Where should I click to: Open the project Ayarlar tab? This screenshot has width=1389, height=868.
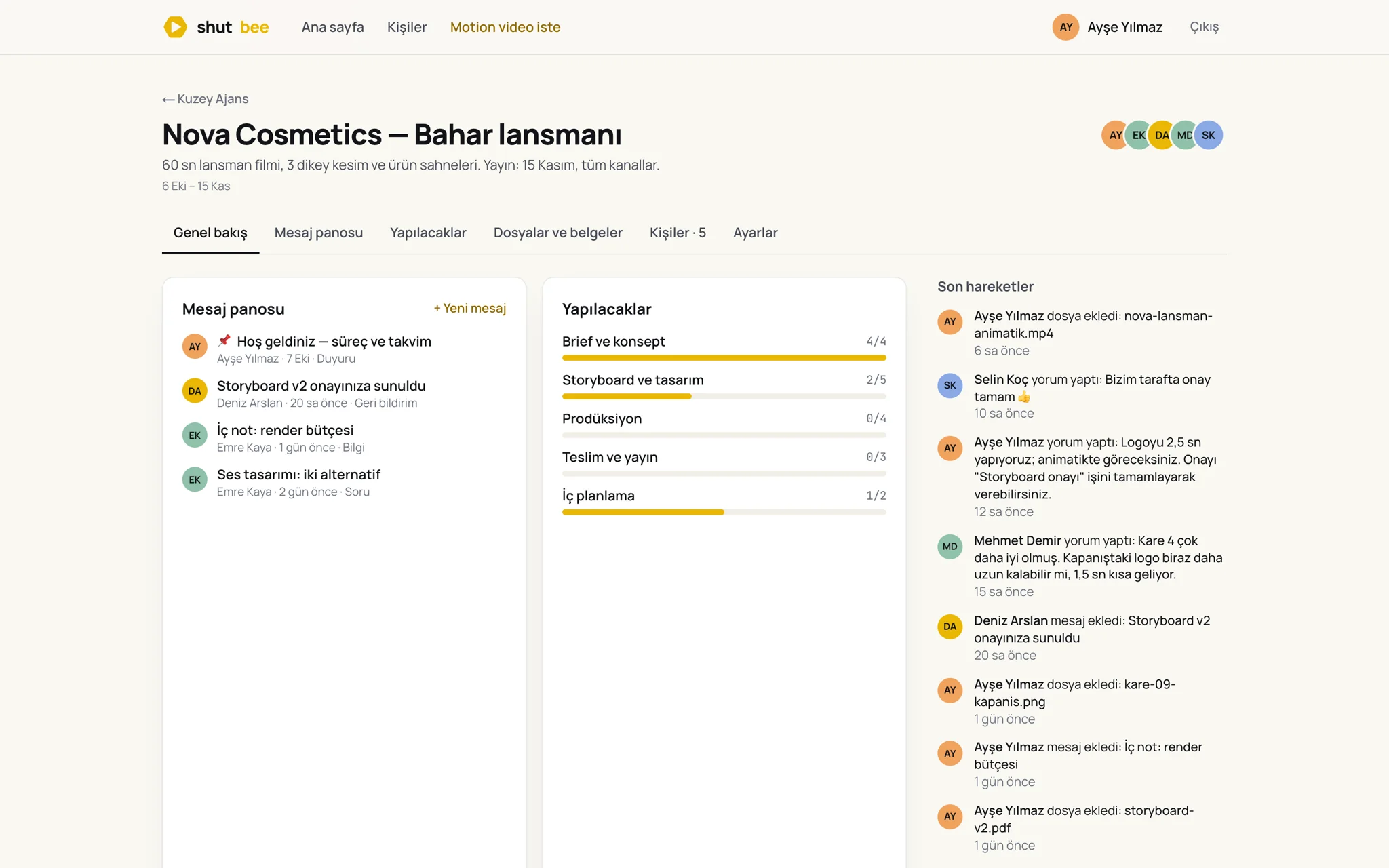pos(755,233)
